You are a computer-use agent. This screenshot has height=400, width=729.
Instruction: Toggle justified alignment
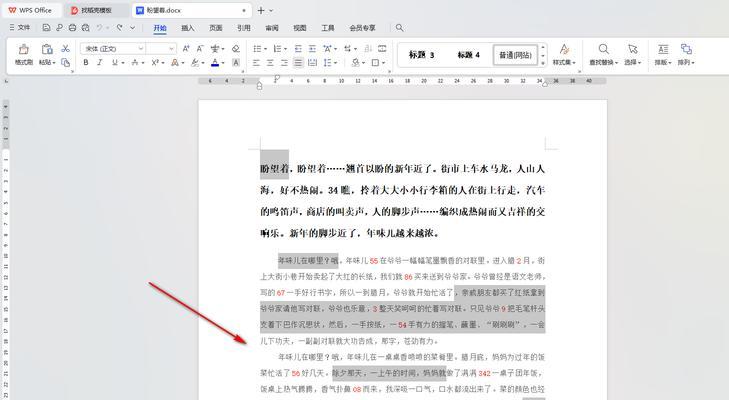(x=298, y=62)
